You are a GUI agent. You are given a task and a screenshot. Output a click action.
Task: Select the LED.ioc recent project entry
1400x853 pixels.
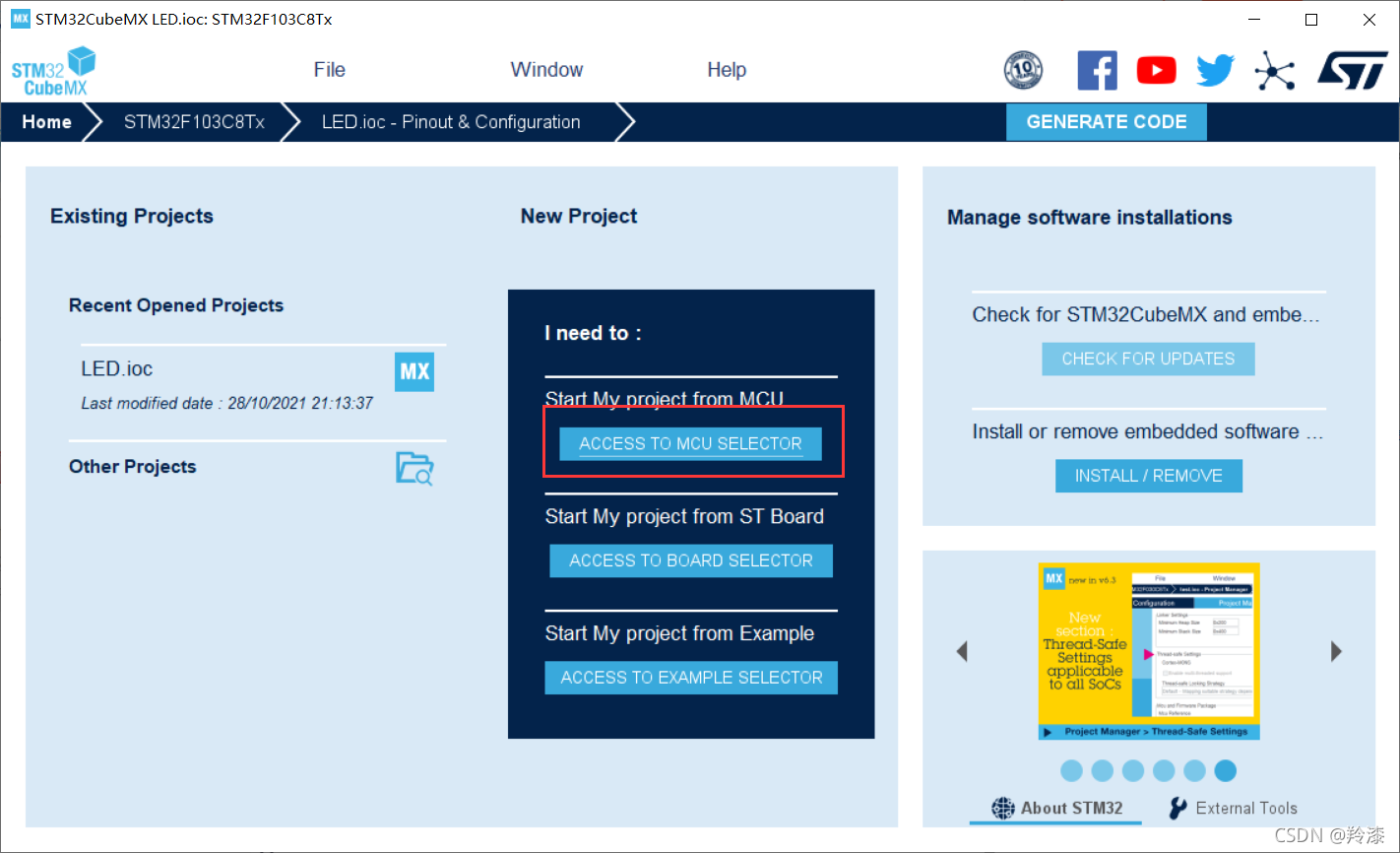click(116, 369)
